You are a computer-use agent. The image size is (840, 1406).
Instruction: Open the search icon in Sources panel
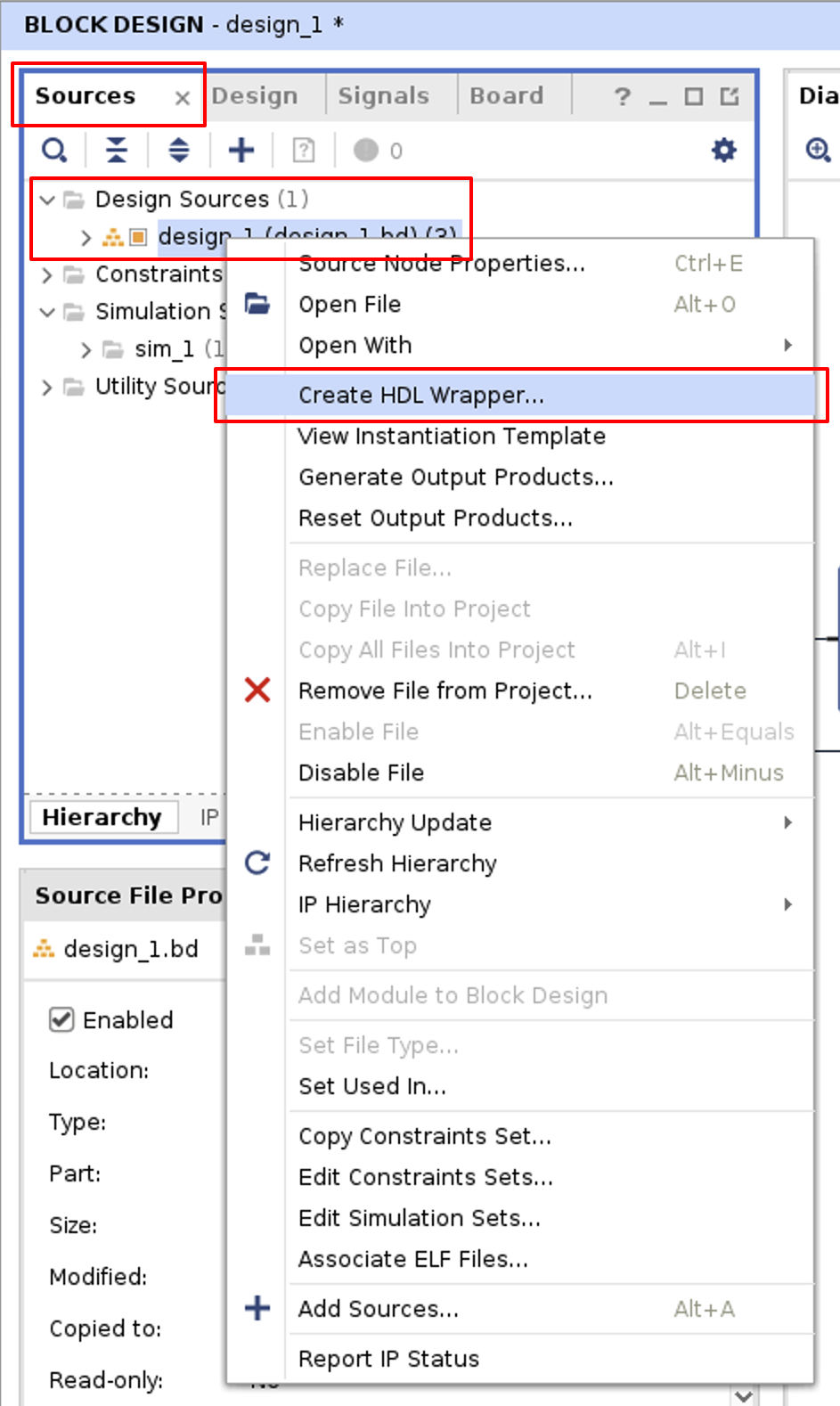tap(53, 150)
